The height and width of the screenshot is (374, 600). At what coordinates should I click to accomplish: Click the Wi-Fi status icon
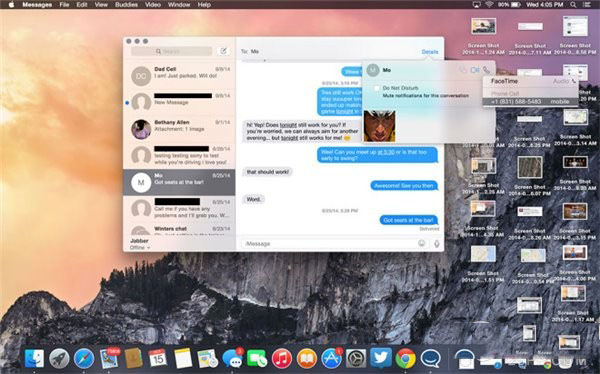489,5
